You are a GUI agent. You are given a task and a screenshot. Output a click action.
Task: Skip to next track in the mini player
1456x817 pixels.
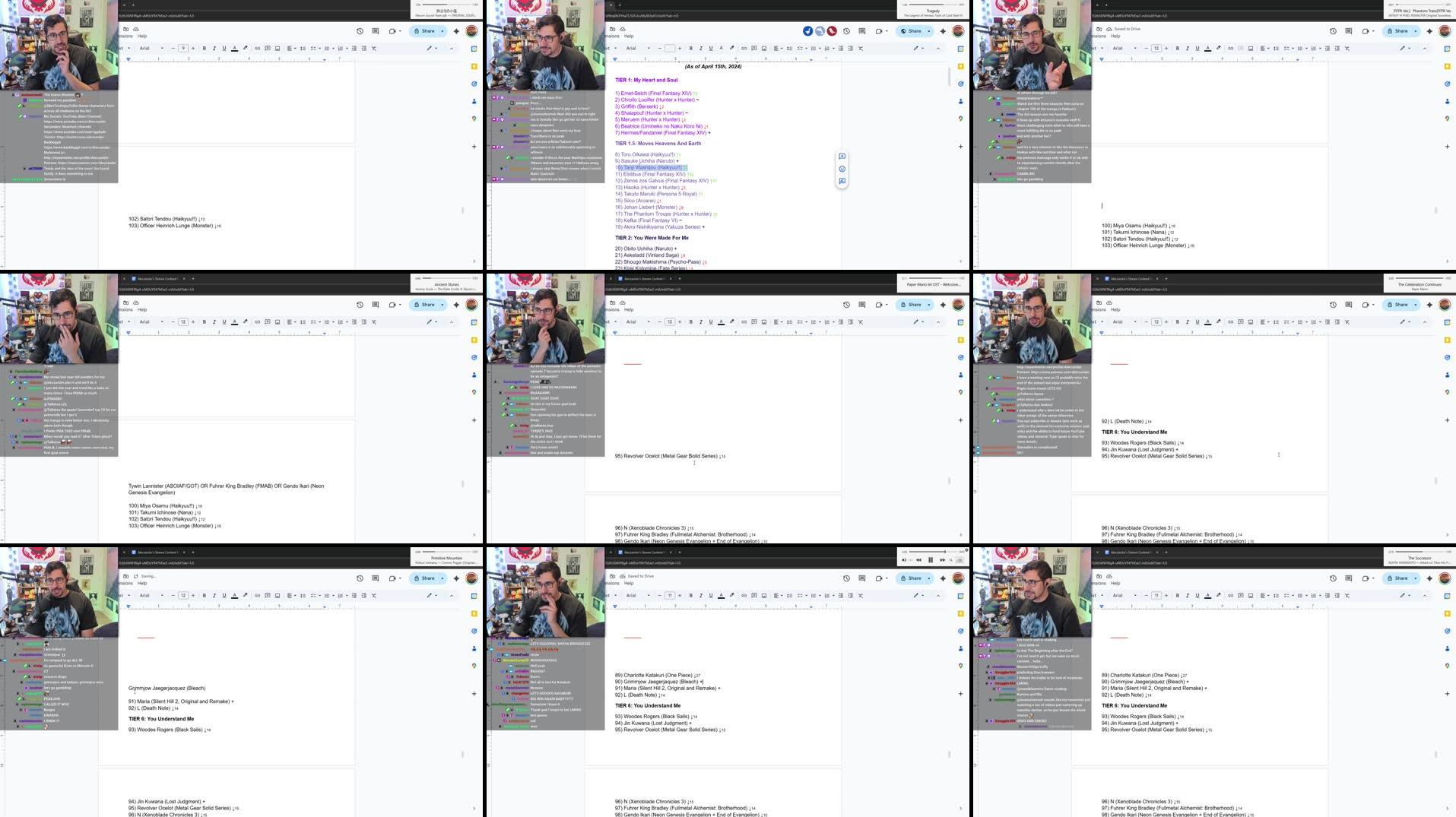tap(942, 560)
